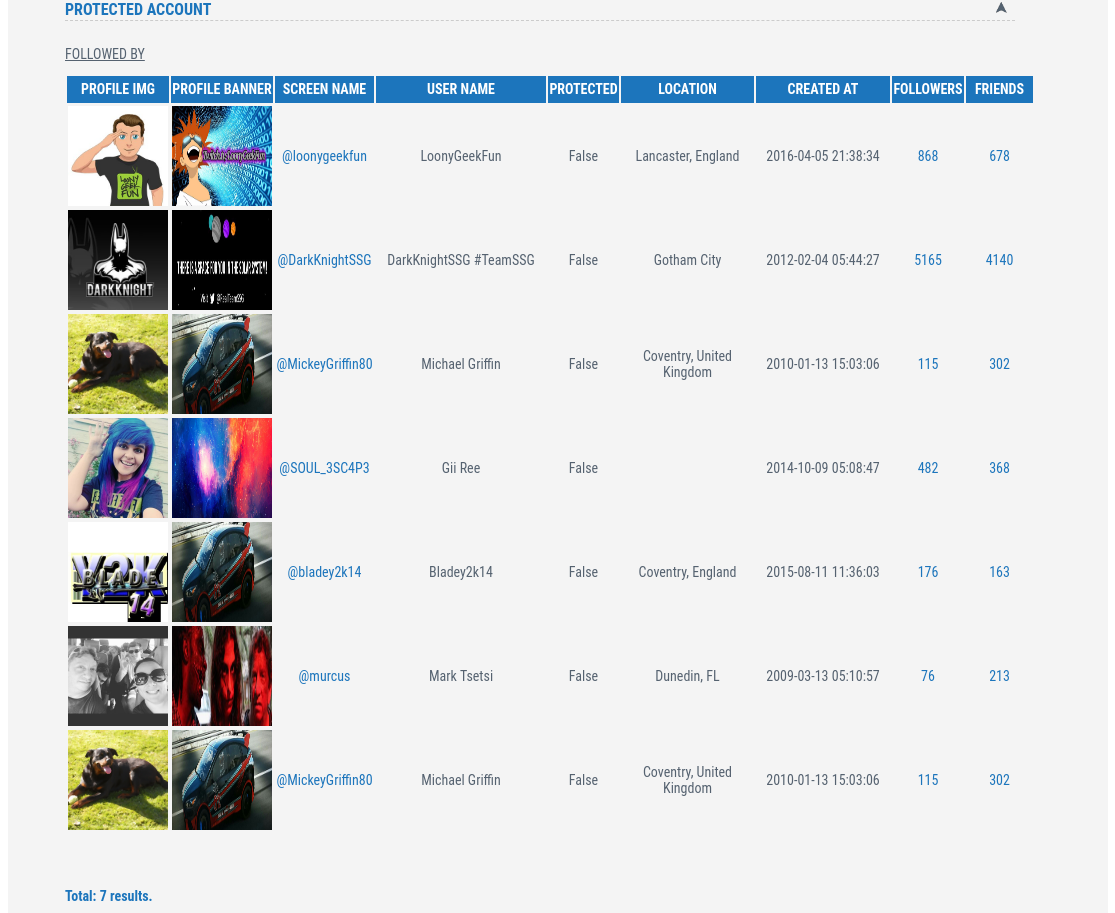This screenshot has width=1115, height=913.
Task: Open the 4140 friends count link
Action: (999, 260)
